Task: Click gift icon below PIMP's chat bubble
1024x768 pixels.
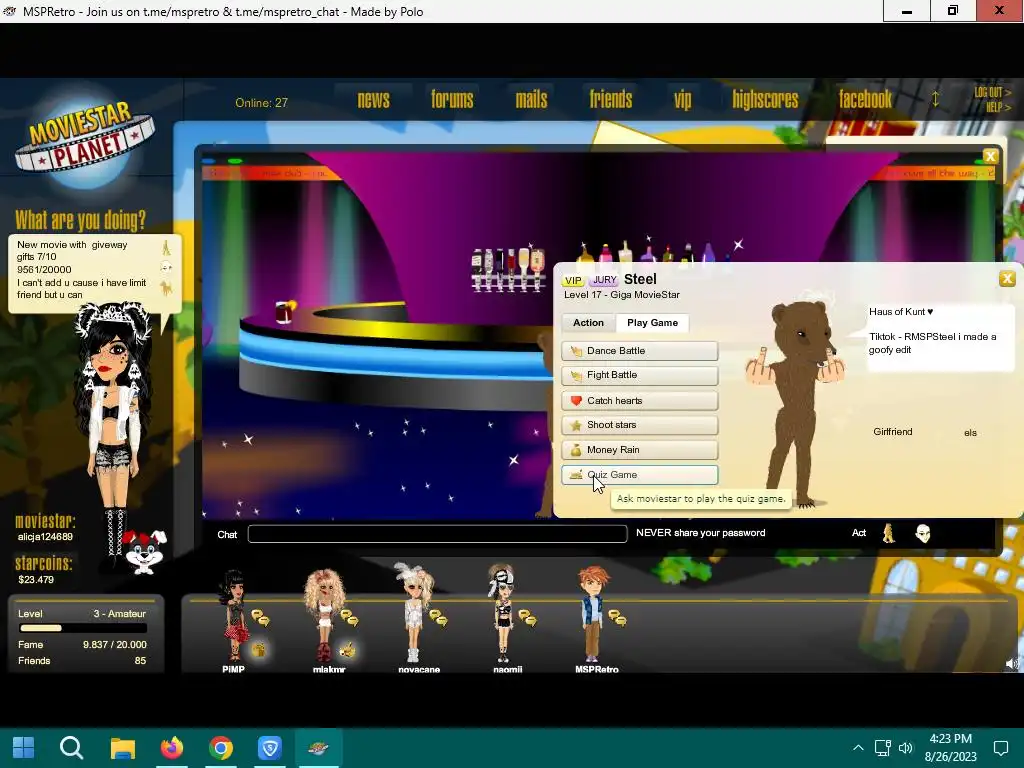Action: click(x=259, y=650)
